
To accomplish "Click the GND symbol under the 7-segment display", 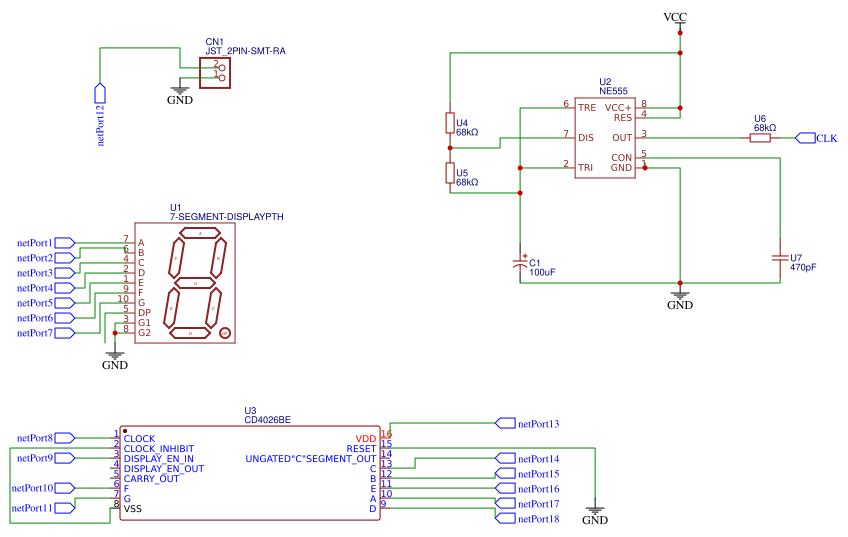I will (x=115, y=360).
